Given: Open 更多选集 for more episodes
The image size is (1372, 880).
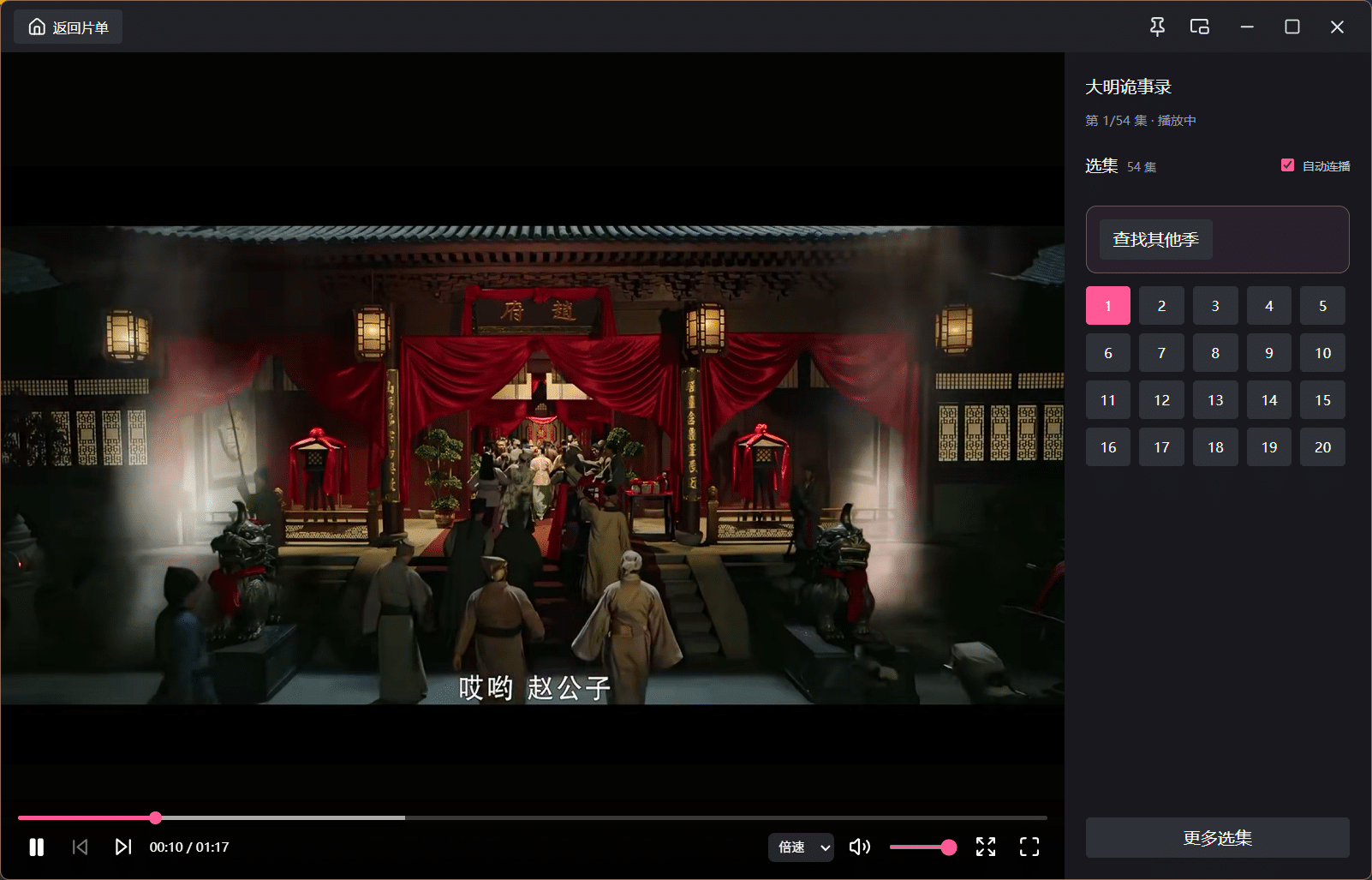Looking at the screenshot, I should click(1217, 837).
